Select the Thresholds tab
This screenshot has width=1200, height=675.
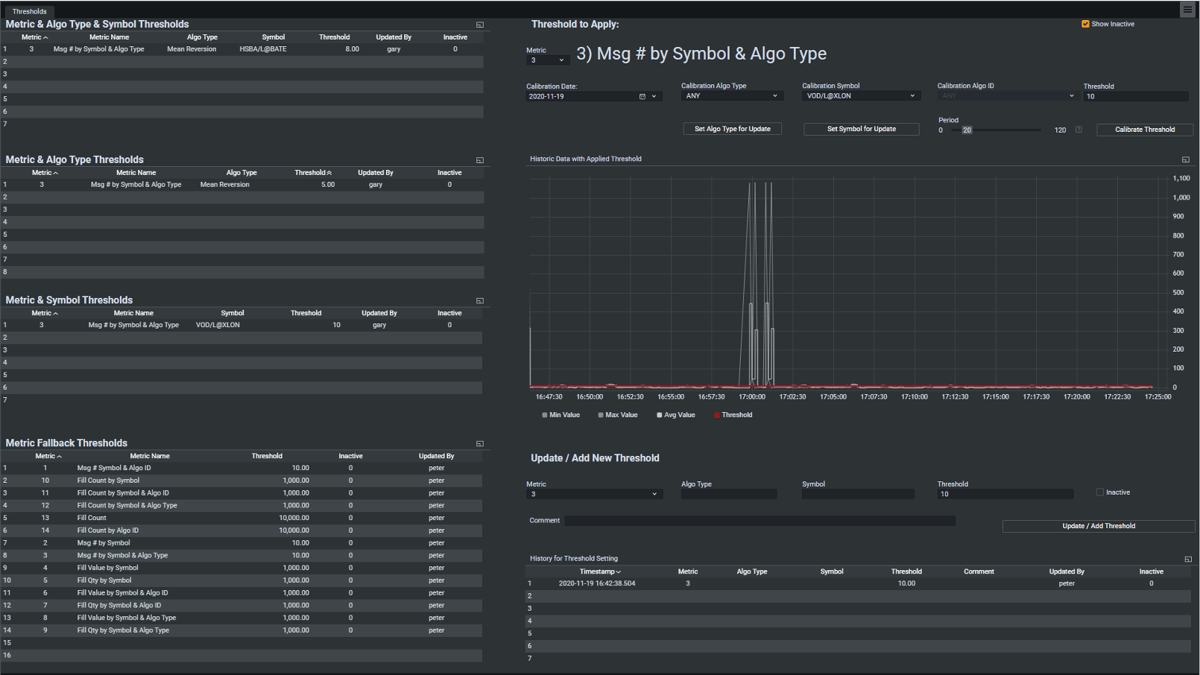29,11
